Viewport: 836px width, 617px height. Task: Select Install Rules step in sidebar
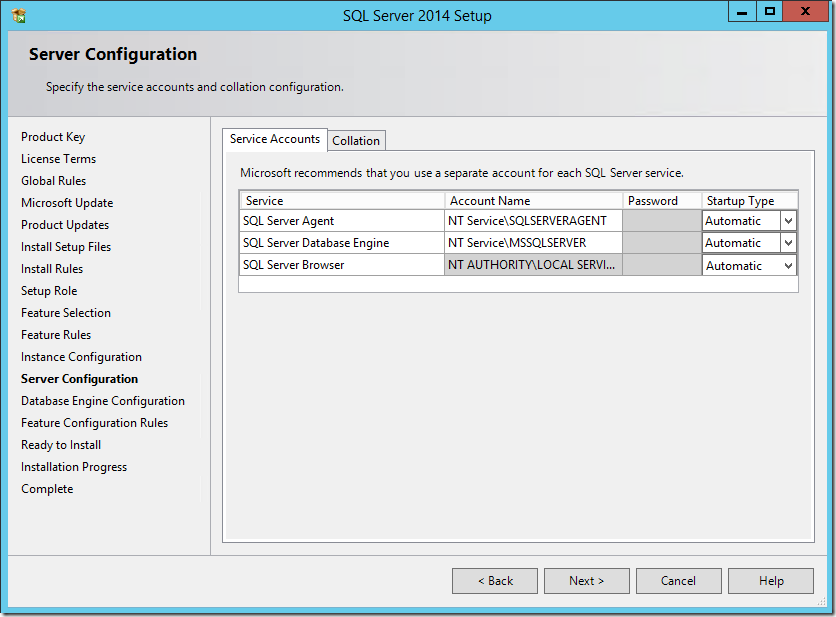(52, 269)
